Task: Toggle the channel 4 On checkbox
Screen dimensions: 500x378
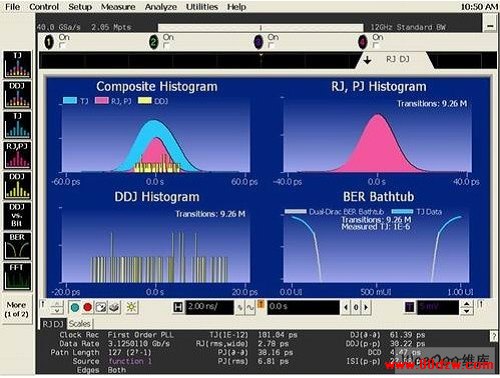Action: pos(375,45)
